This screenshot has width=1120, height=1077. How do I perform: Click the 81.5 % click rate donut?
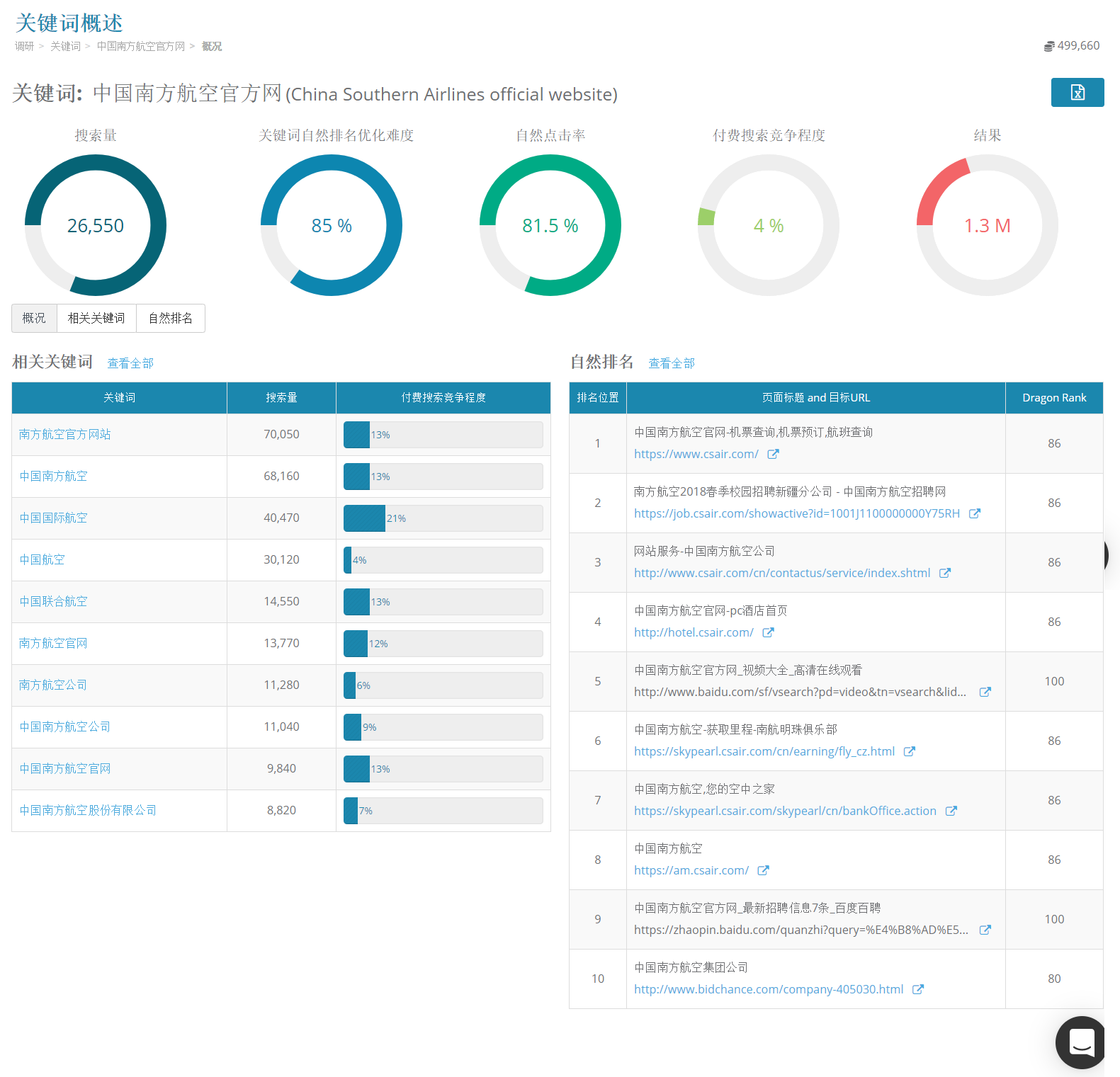550,225
